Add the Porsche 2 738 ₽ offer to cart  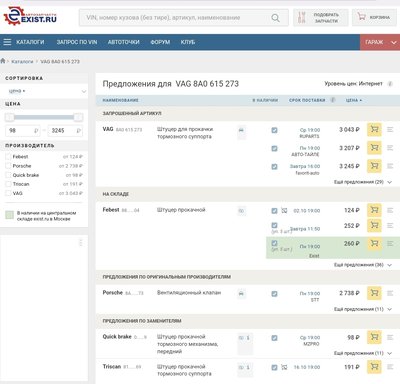pos(374,293)
